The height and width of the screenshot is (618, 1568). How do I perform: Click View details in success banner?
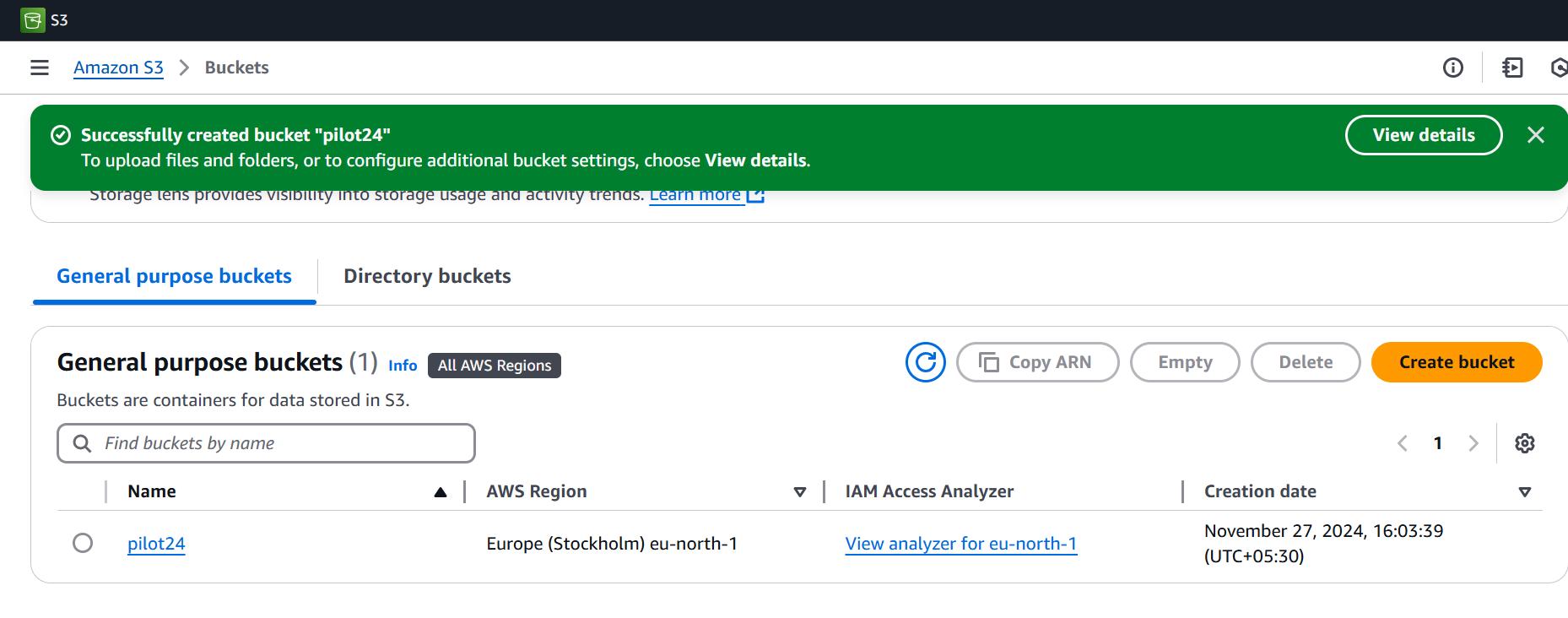pyautogui.click(x=1423, y=135)
